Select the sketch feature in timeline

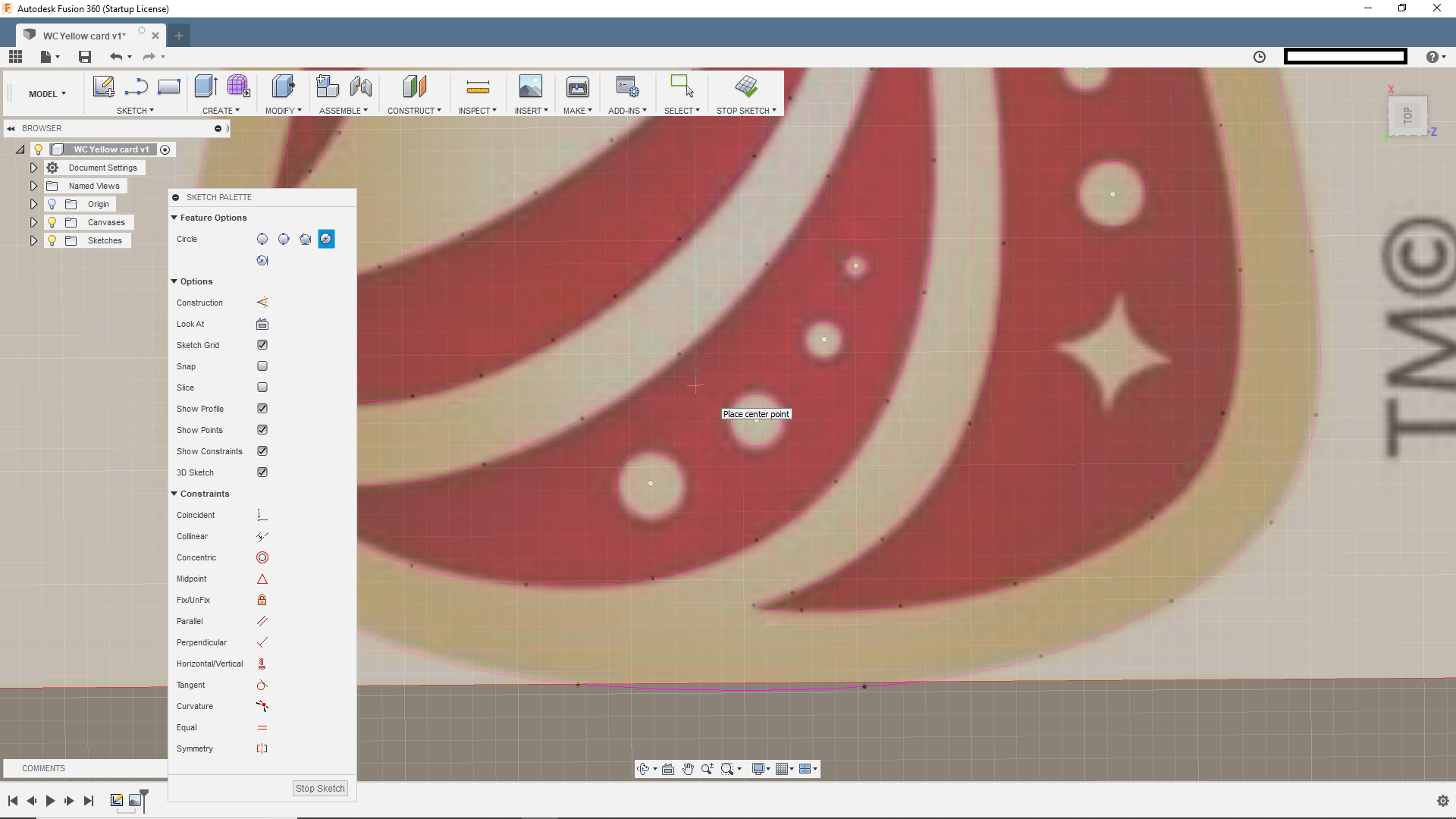(x=117, y=800)
